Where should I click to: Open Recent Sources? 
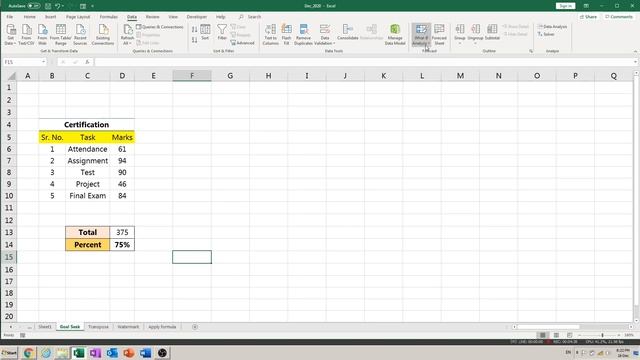80,34
